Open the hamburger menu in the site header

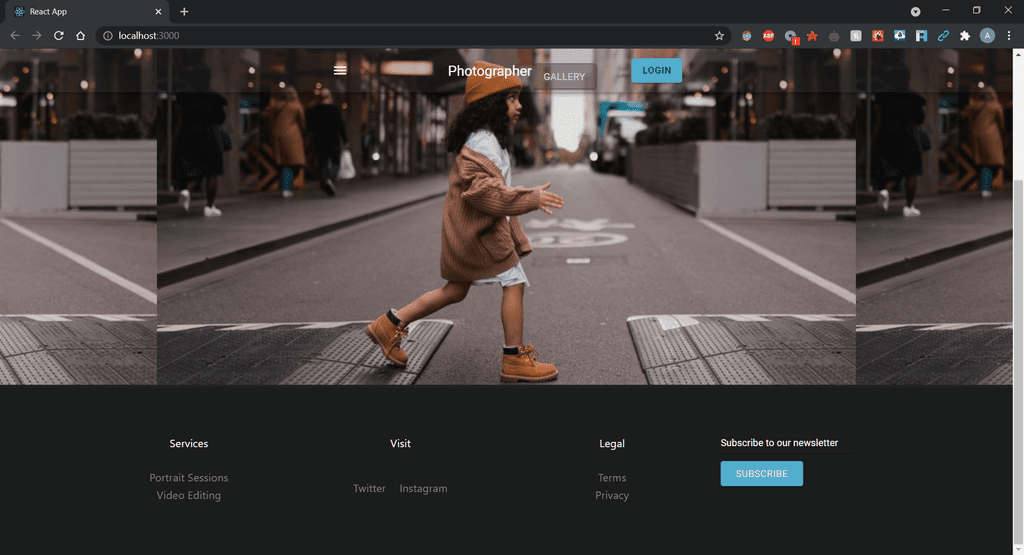340,71
